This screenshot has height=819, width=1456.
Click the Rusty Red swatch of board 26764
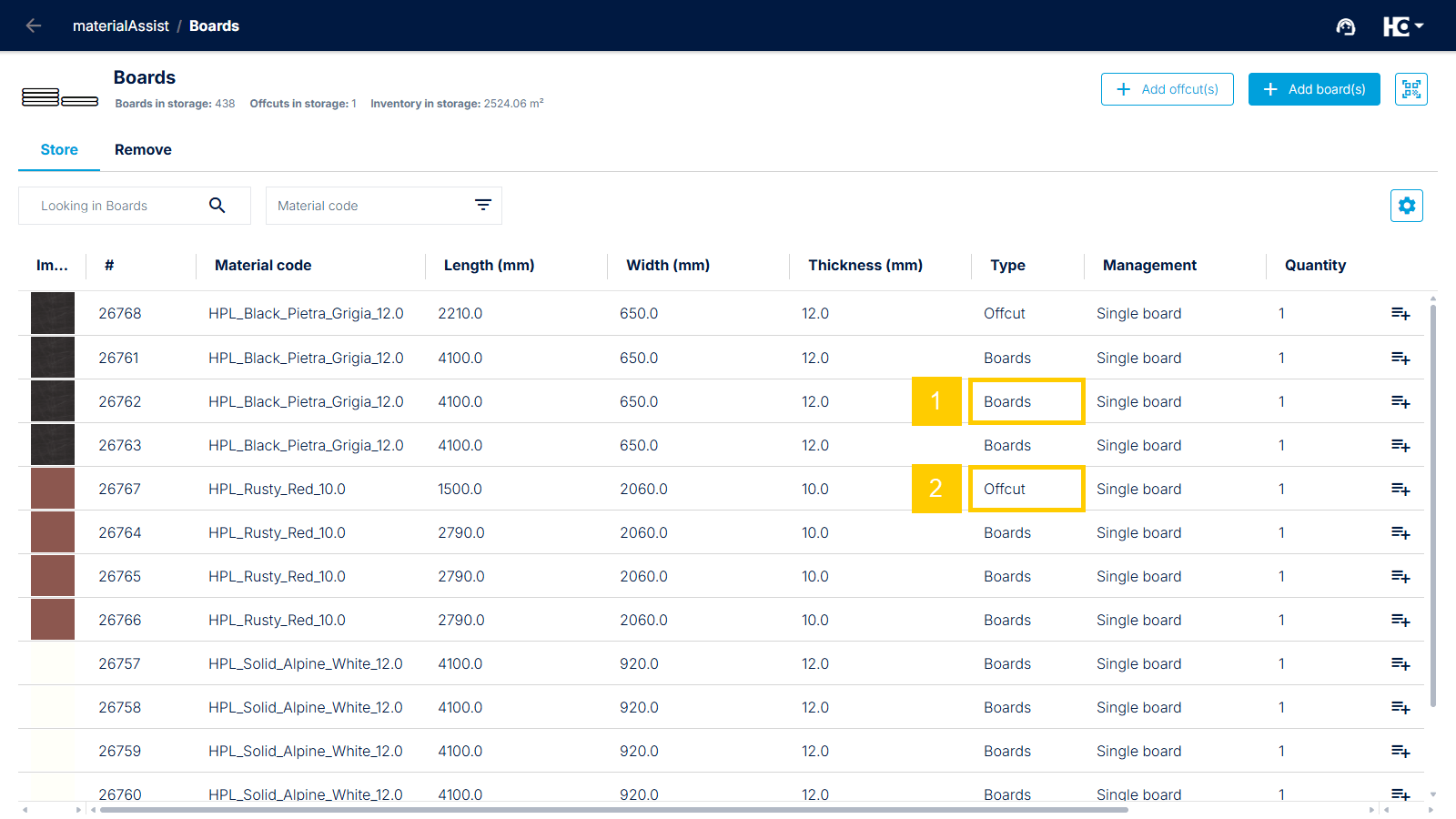pos(53,532)
